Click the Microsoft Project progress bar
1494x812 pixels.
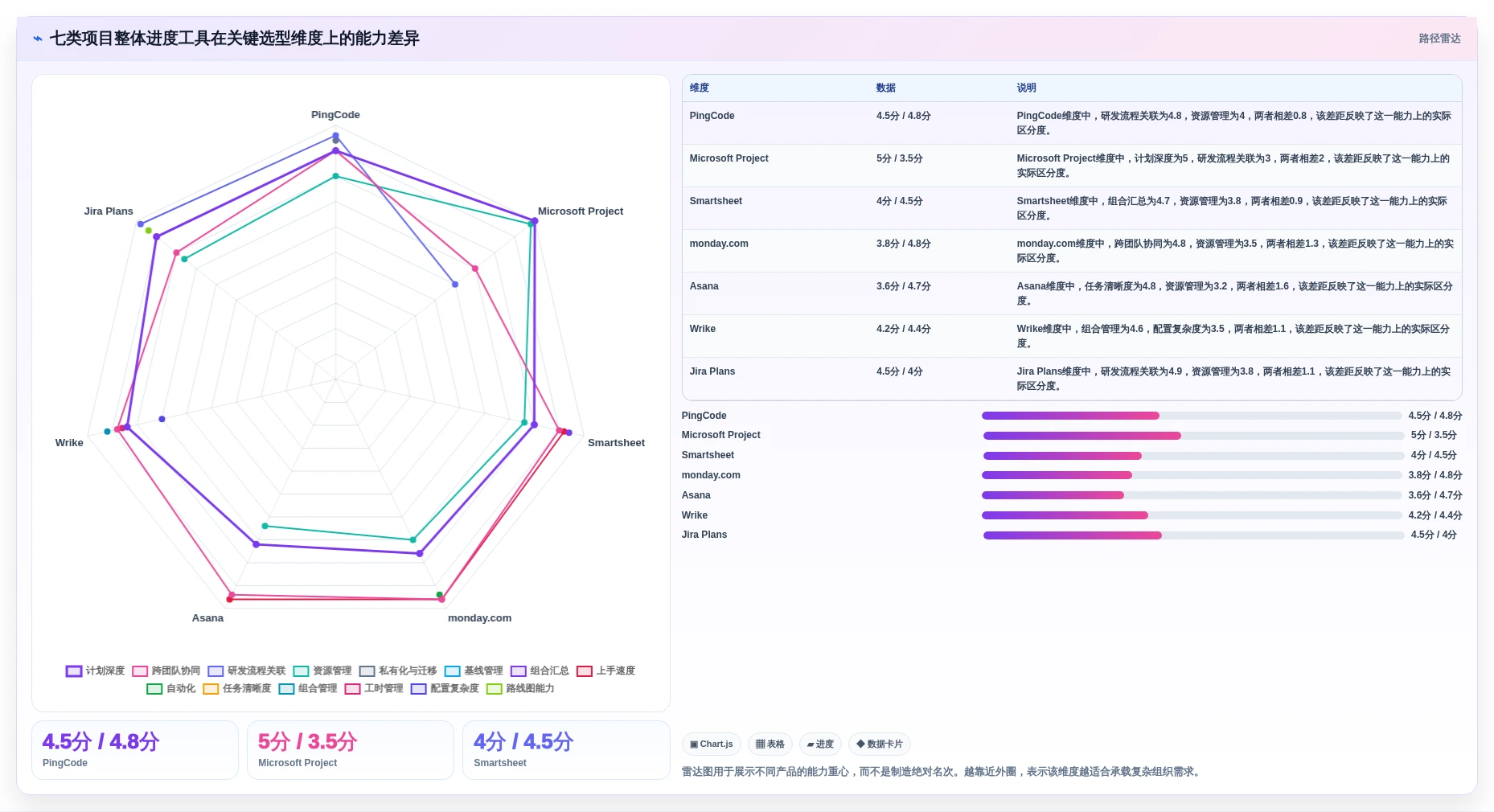point(1193,436)
